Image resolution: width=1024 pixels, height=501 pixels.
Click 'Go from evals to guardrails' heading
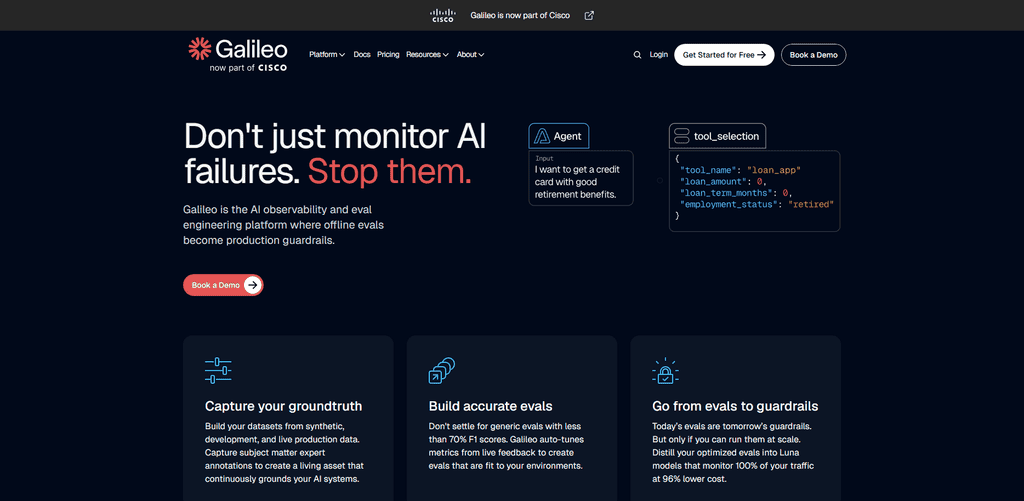click(x=735, y=406)
